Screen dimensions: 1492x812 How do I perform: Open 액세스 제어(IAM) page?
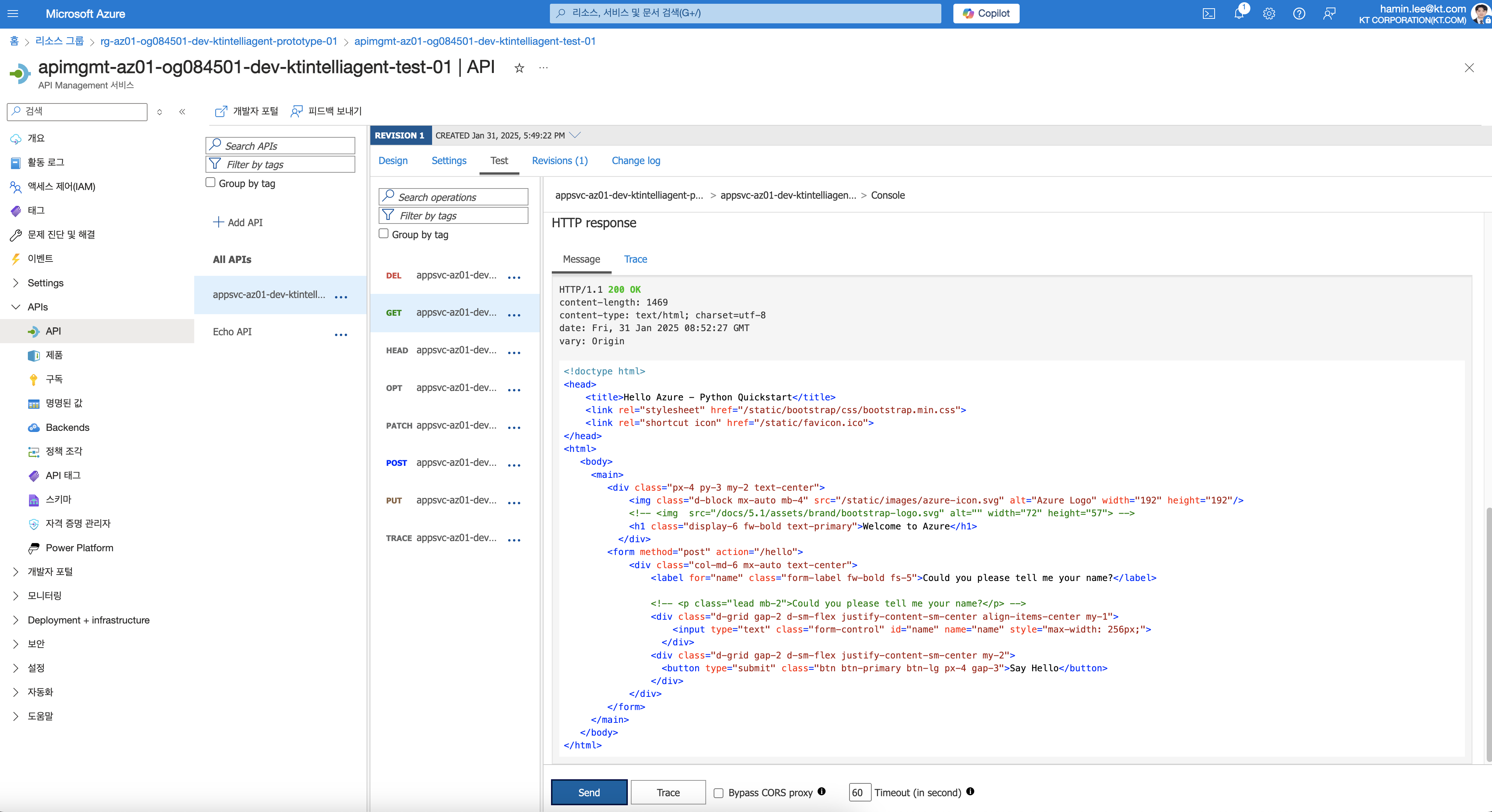pos(61,186)
